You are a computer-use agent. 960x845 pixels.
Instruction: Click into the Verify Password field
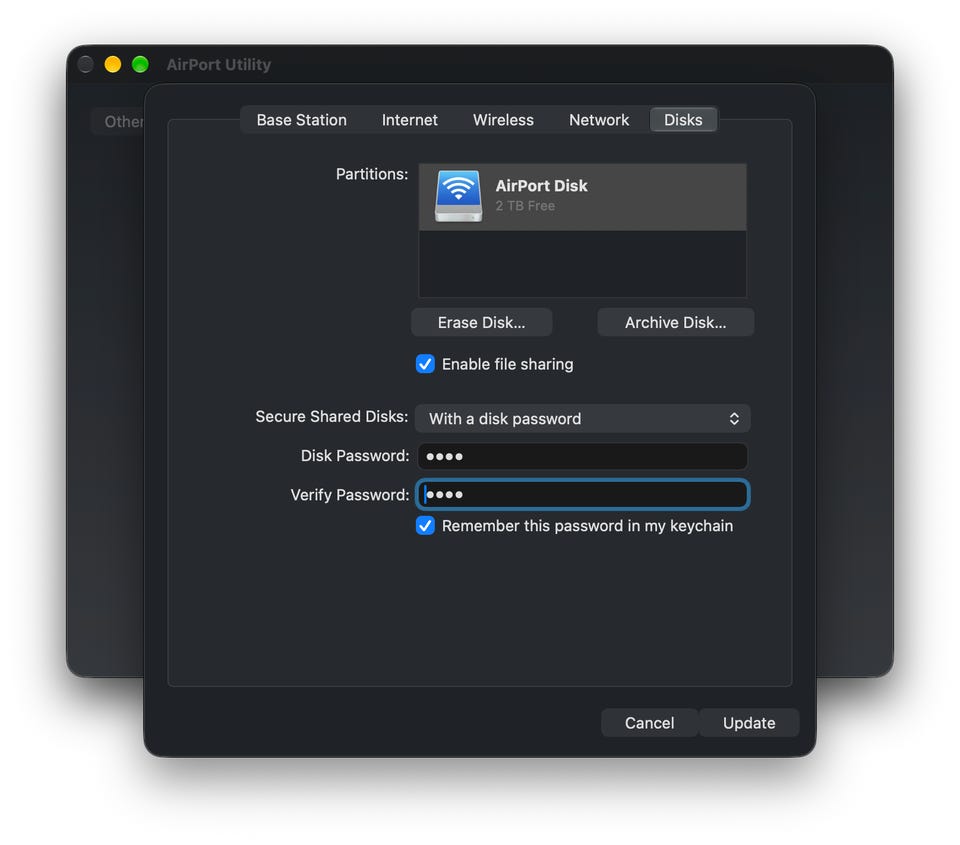tap(582, 495)
